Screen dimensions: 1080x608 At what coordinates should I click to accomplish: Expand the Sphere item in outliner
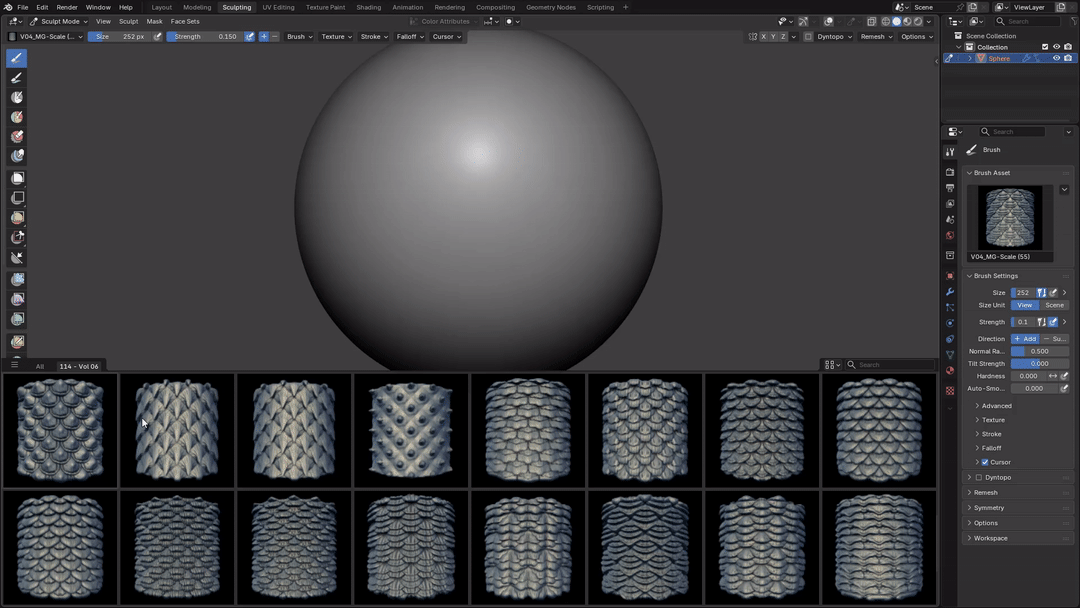click(x=970, y=59)
